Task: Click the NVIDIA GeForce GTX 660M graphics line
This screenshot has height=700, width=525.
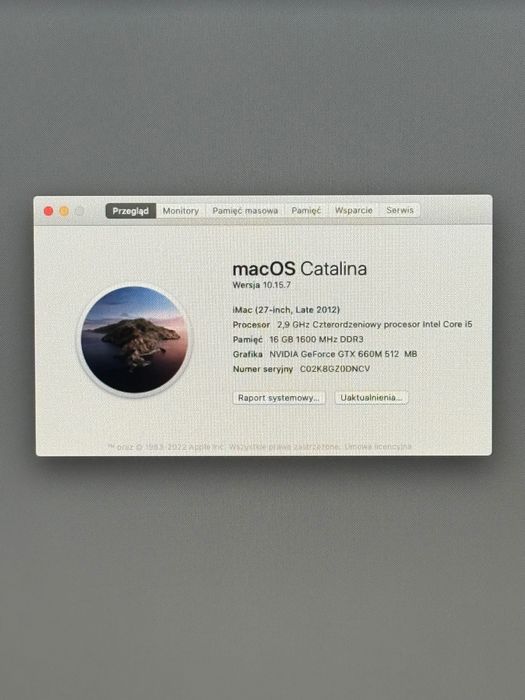Action: tap(325, 354)
